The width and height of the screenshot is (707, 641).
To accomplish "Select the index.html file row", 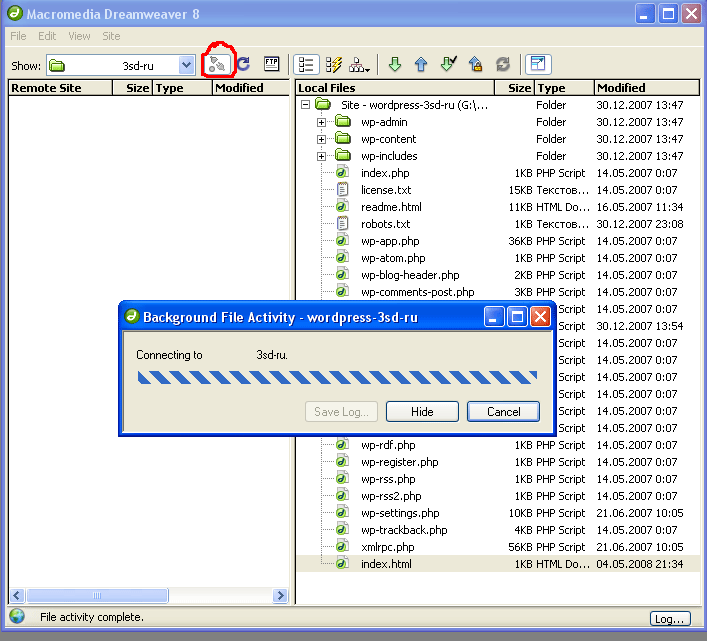I will click(498, 563).
